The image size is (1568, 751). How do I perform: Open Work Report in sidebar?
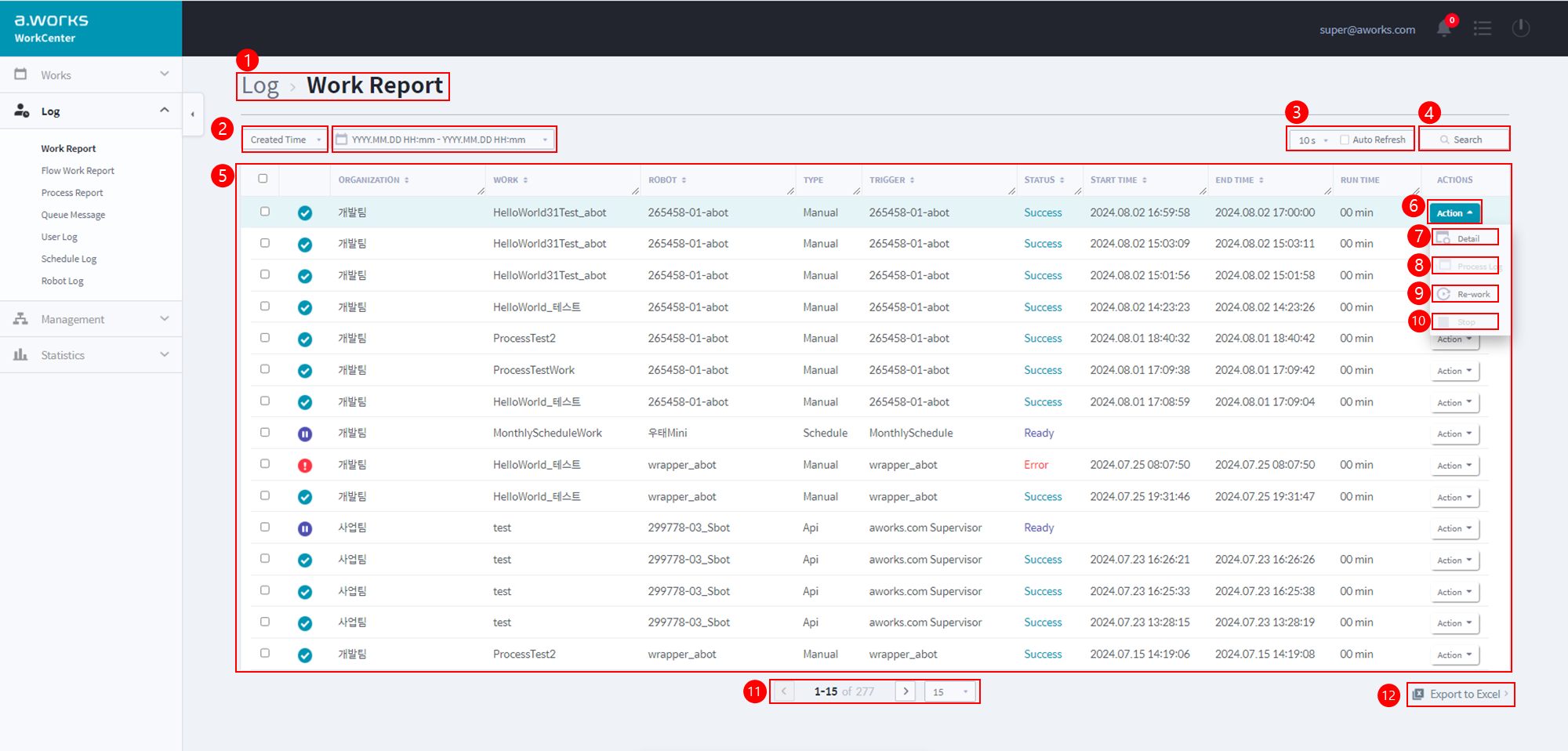69,148
